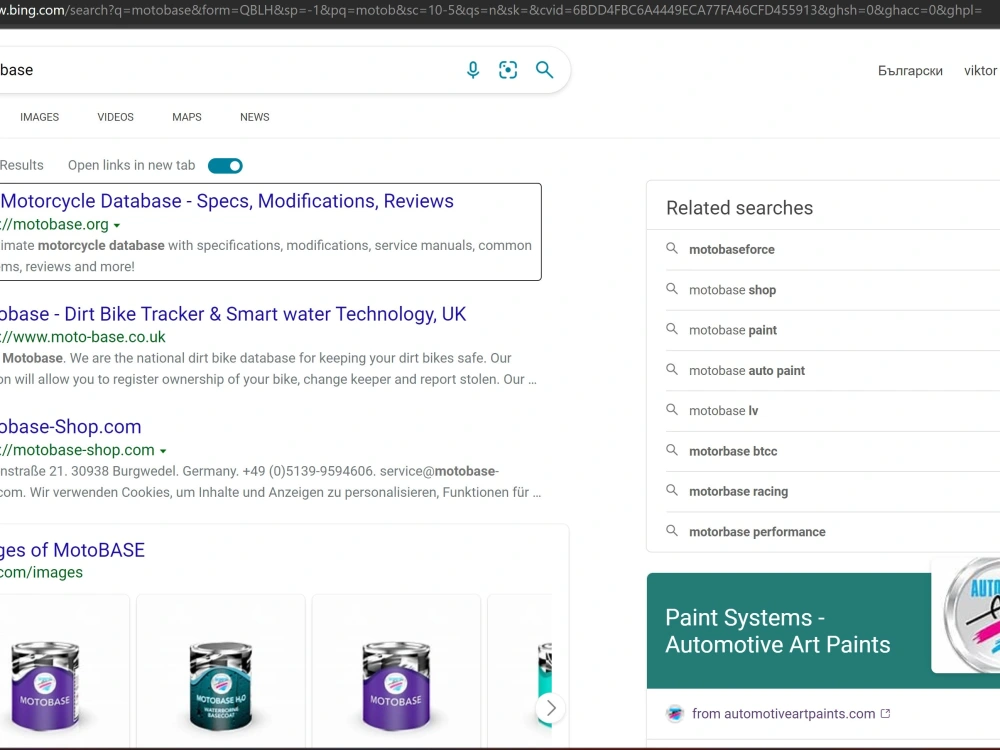1000x750 pixels.
Task: Click the Automotive Art Paints favicon
Action: pyautogui.click(x=675, y=714)
